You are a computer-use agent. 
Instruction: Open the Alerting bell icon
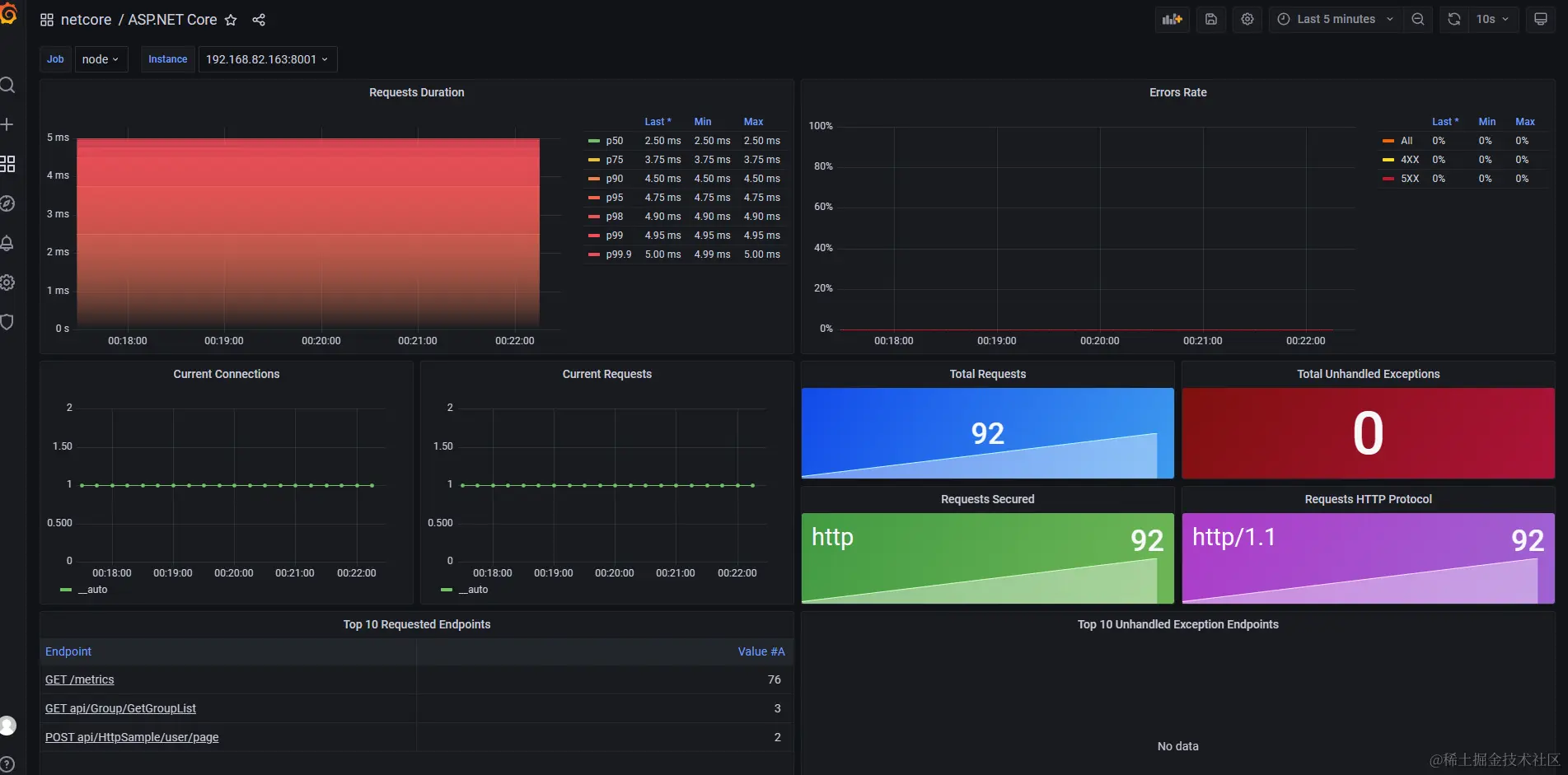tap(7, 243)
